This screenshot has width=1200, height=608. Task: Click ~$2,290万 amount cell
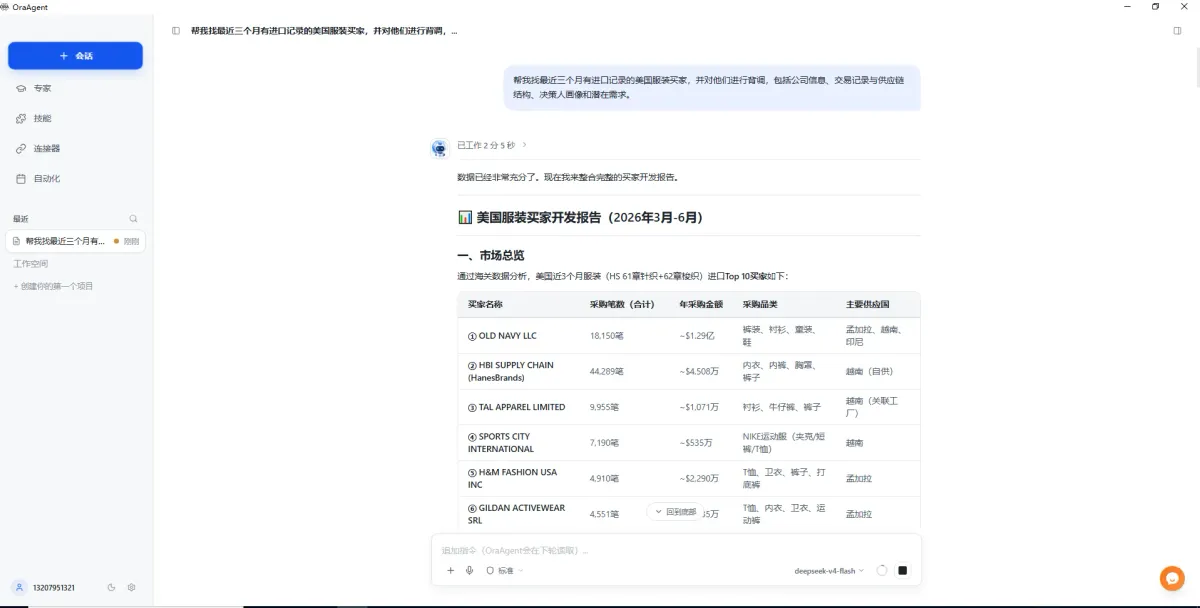(699, 478)
